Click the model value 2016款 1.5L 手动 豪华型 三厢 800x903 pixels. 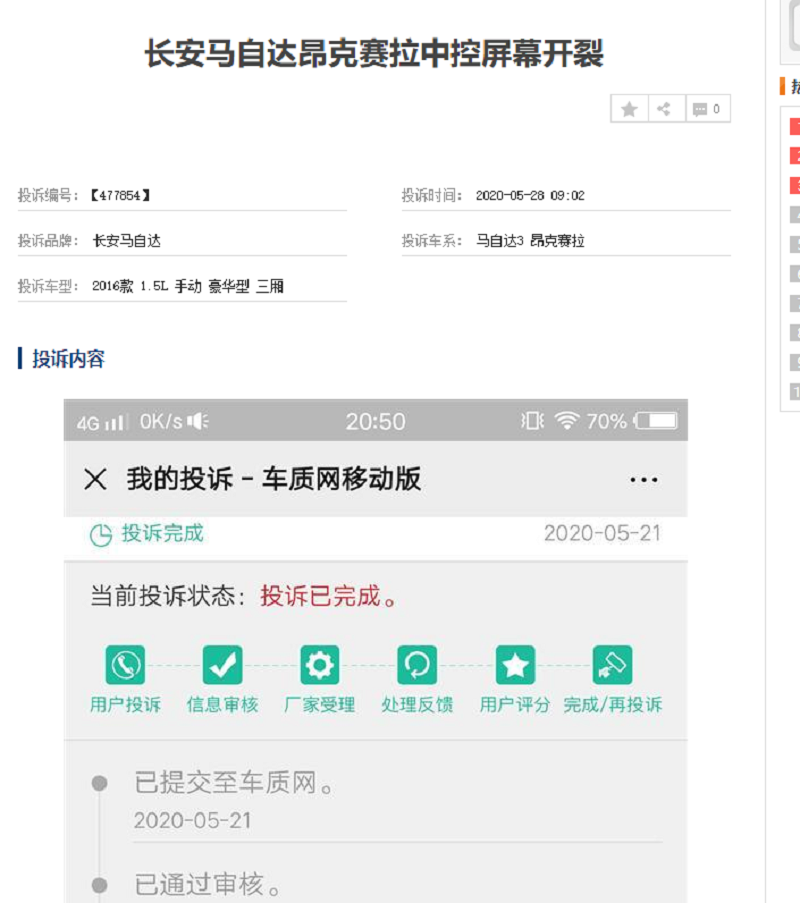point(188,286)
